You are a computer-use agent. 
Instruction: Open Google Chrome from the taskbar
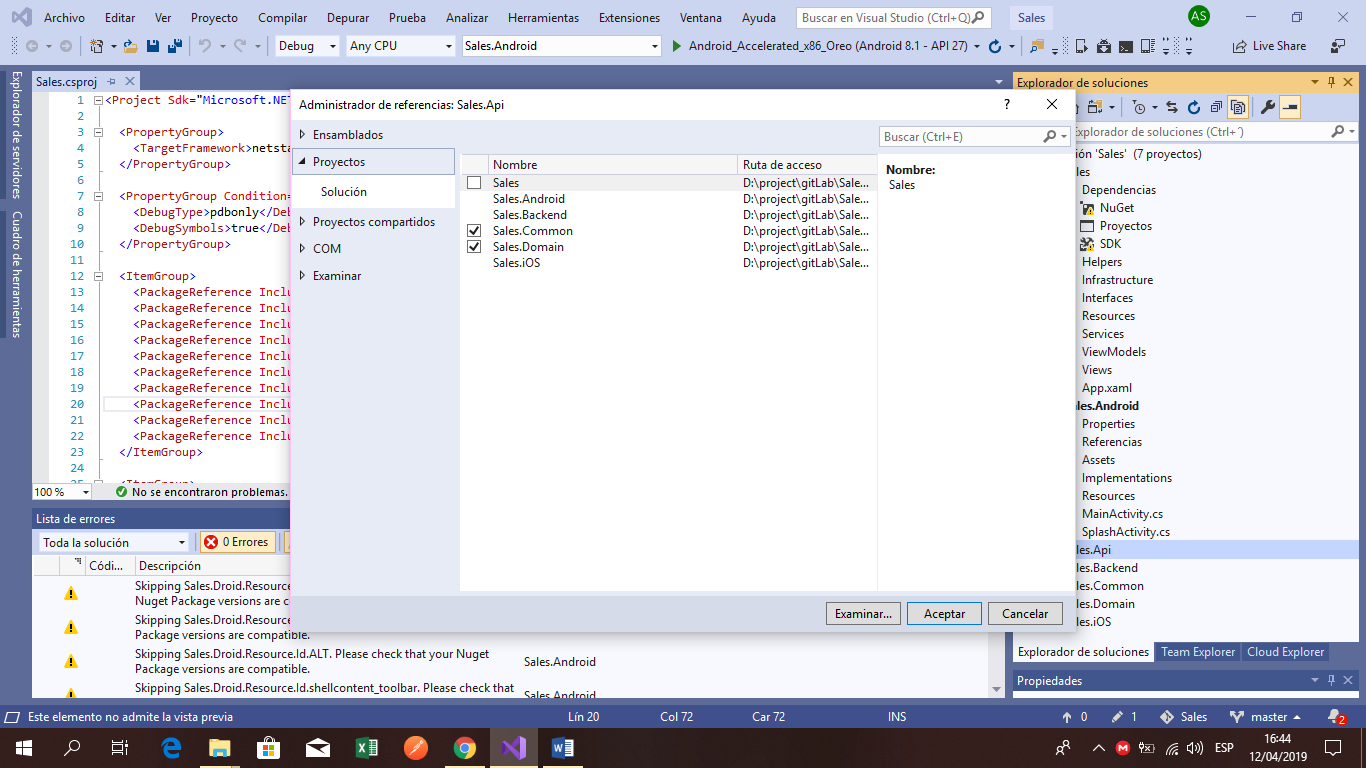[x=464, y=747]
